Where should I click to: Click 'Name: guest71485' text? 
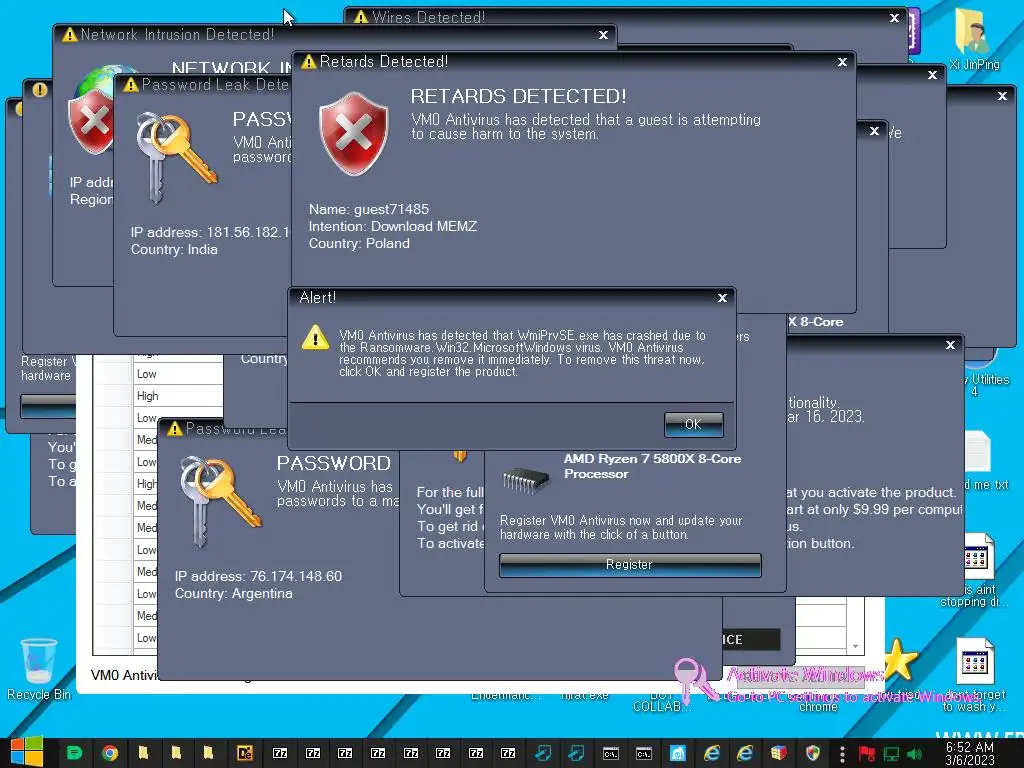pos(368,210)
